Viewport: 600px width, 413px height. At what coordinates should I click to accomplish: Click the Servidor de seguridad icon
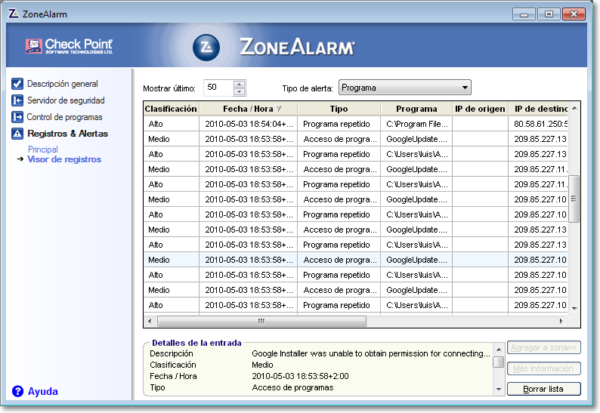click(17, 101)
